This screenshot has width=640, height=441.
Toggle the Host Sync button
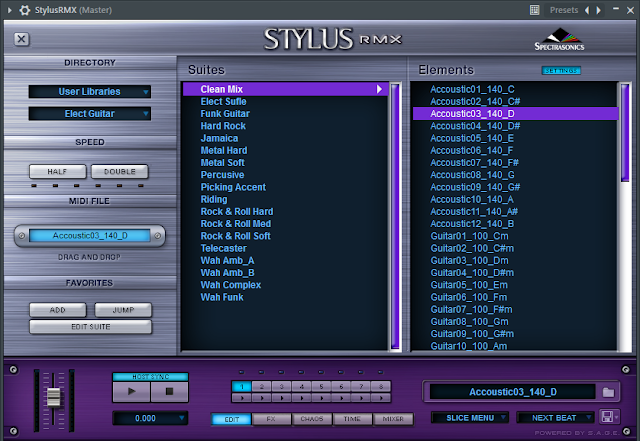coord(151,376)
